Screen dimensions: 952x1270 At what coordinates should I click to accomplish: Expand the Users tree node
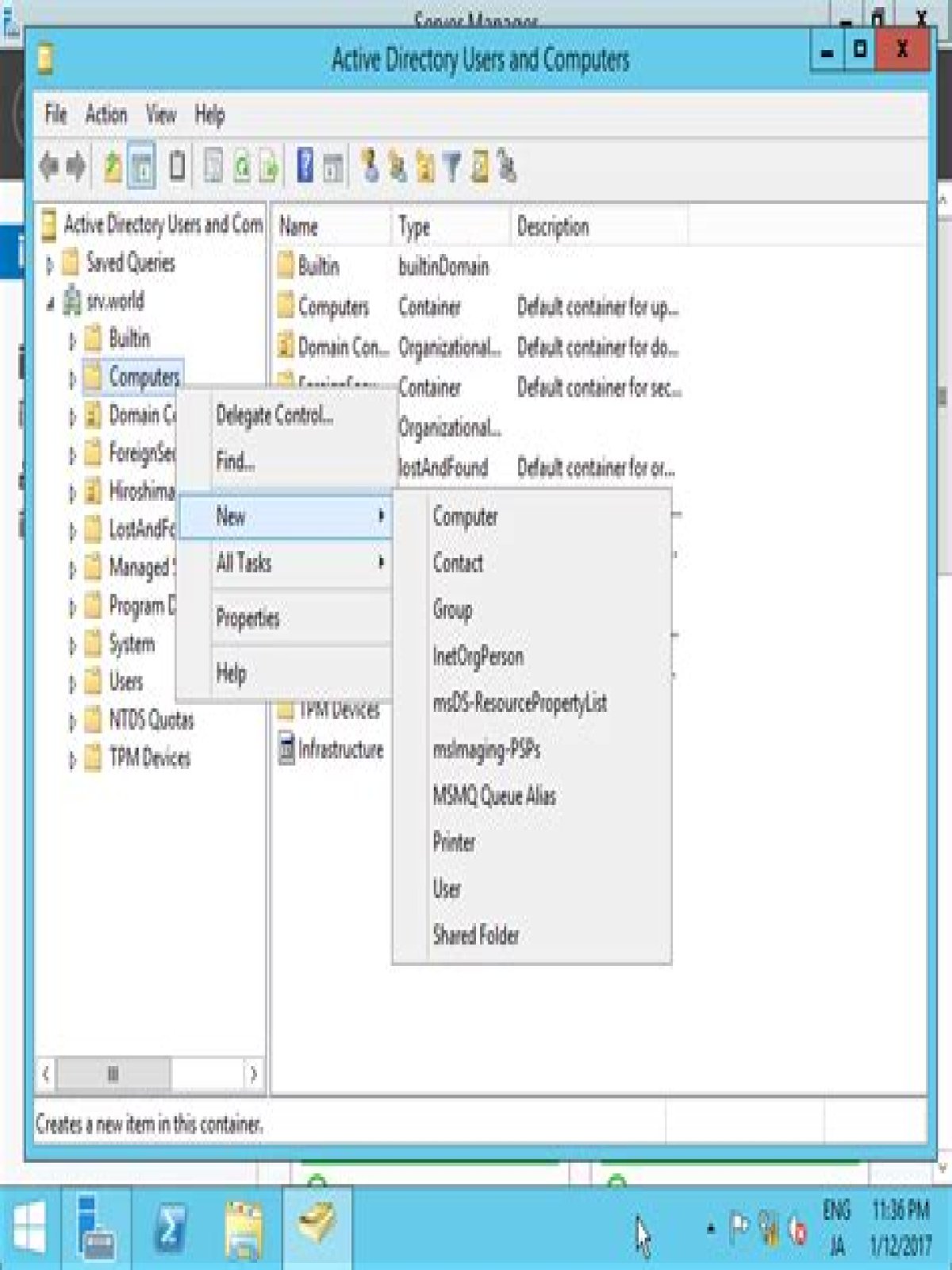71,683
